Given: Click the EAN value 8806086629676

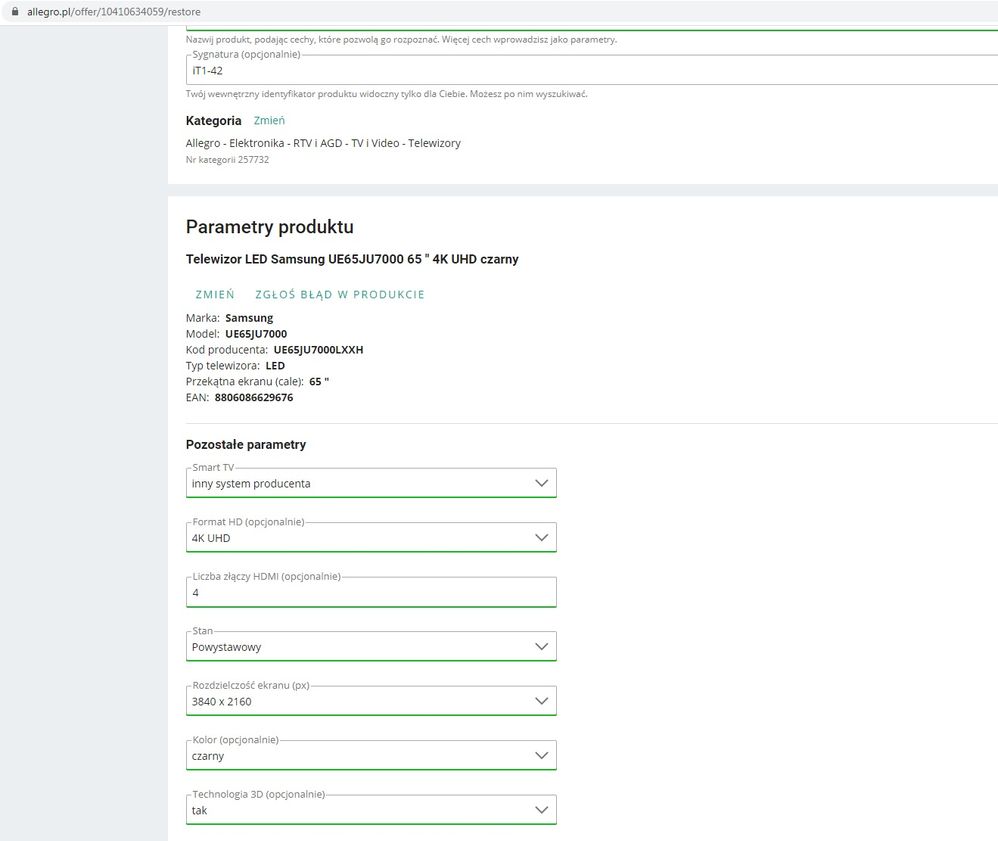Looking at the screenshot, I should coord(254,397).
